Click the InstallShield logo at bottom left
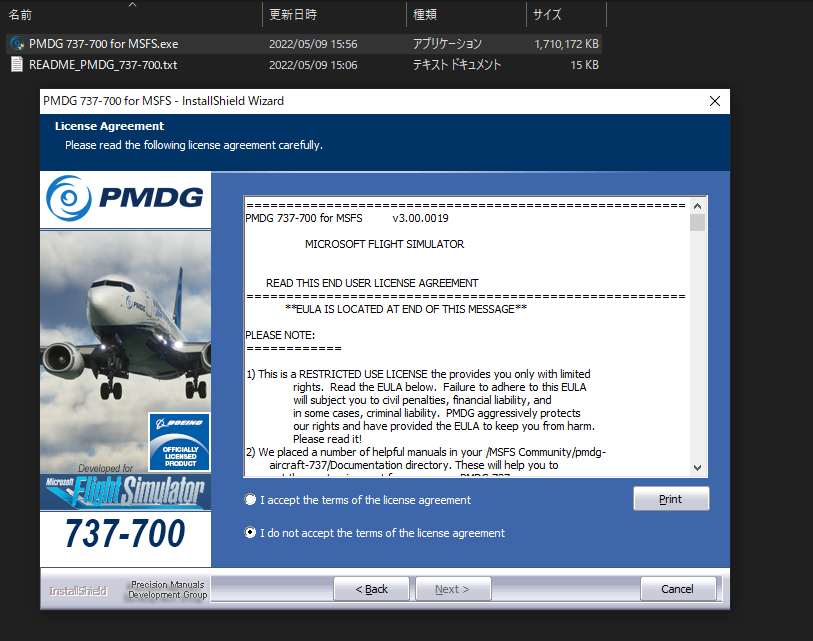Screen dimensions: 813x641 point(77,590)
